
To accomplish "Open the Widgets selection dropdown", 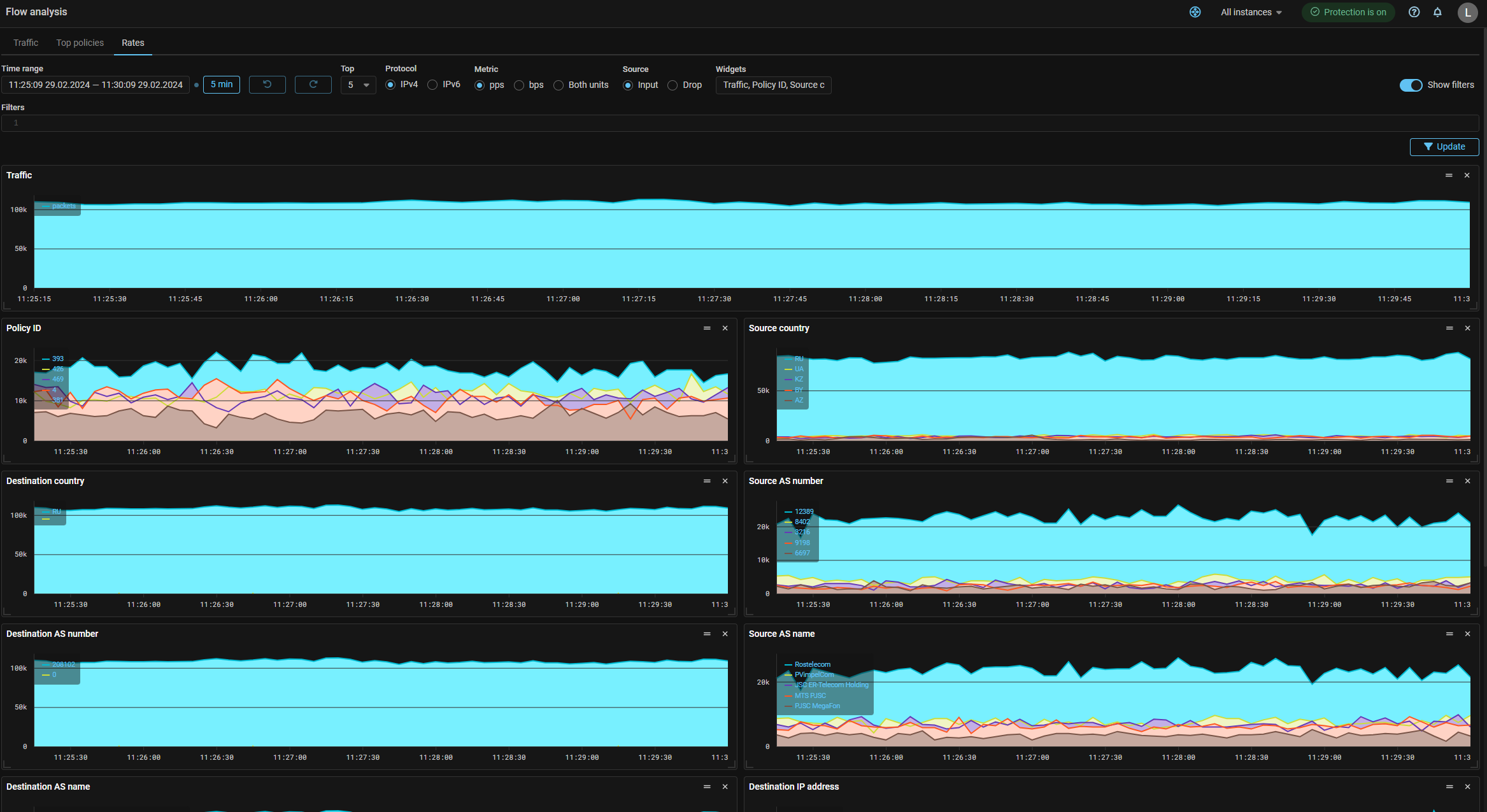I will pos(773,85).
